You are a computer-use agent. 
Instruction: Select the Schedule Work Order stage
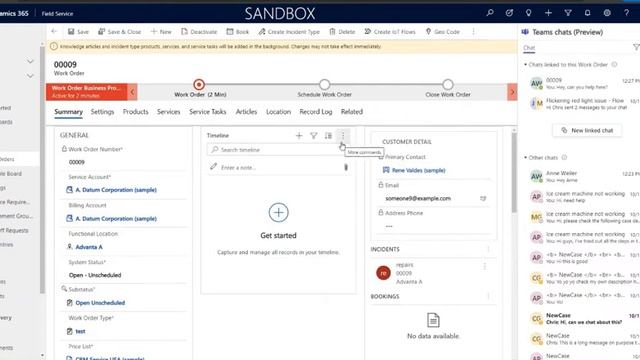point(324,84)
